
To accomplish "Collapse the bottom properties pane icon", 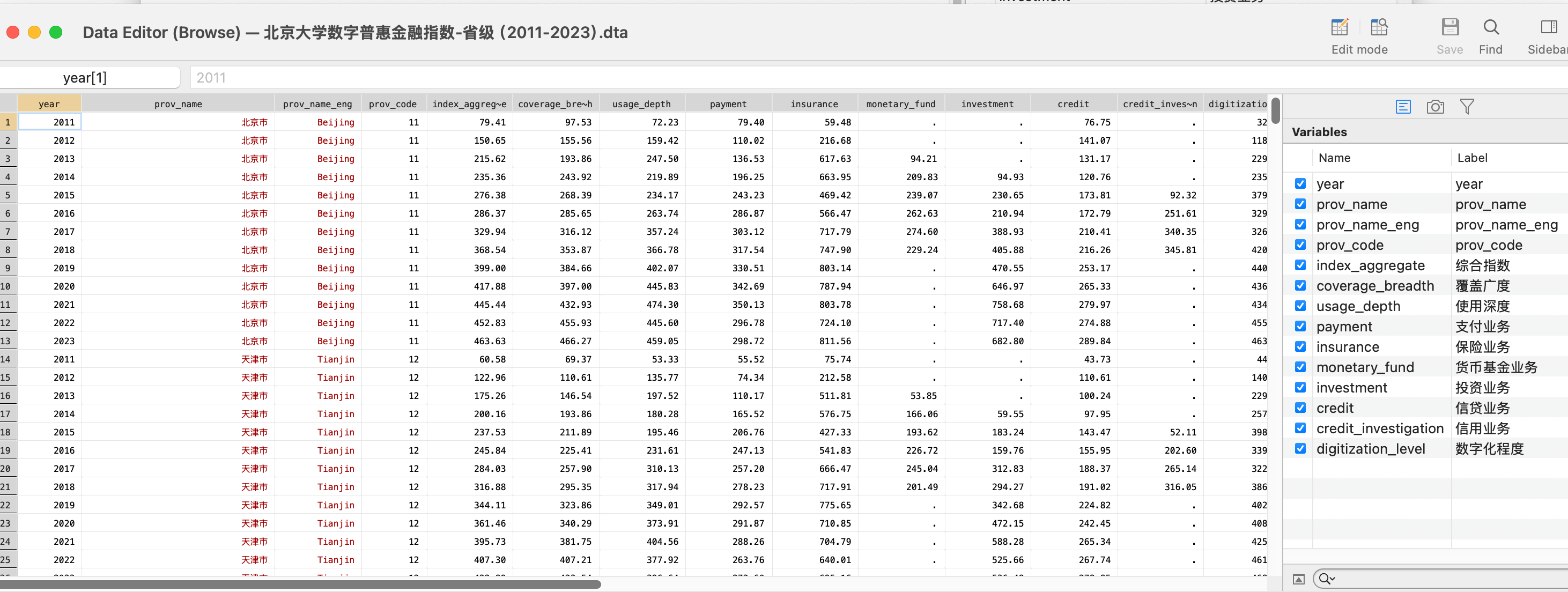I will pos(1298,579).
